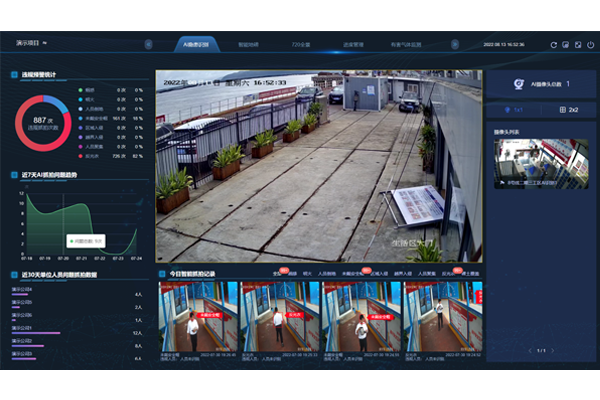Image resolution: width=600 pixels, height=400 pixels.
Task: Filter capture records by 越界入侵
Action: [x=403, y=274]
